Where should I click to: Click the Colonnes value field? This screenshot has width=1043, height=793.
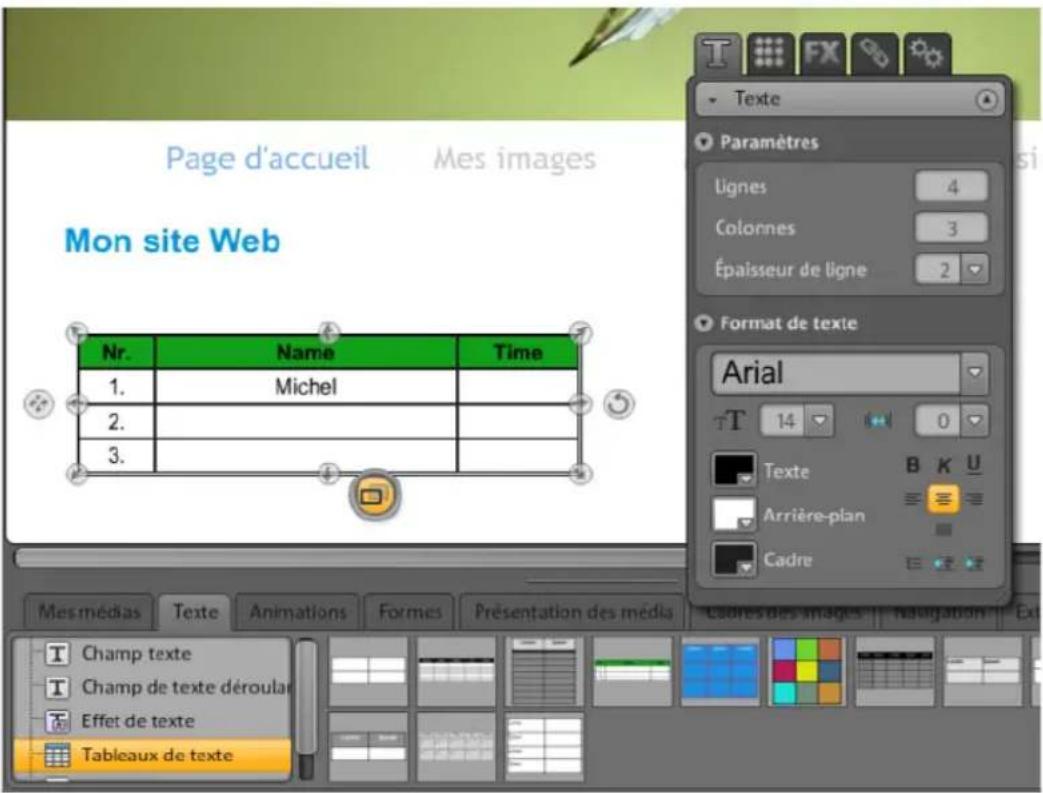(x=951, y=228)
